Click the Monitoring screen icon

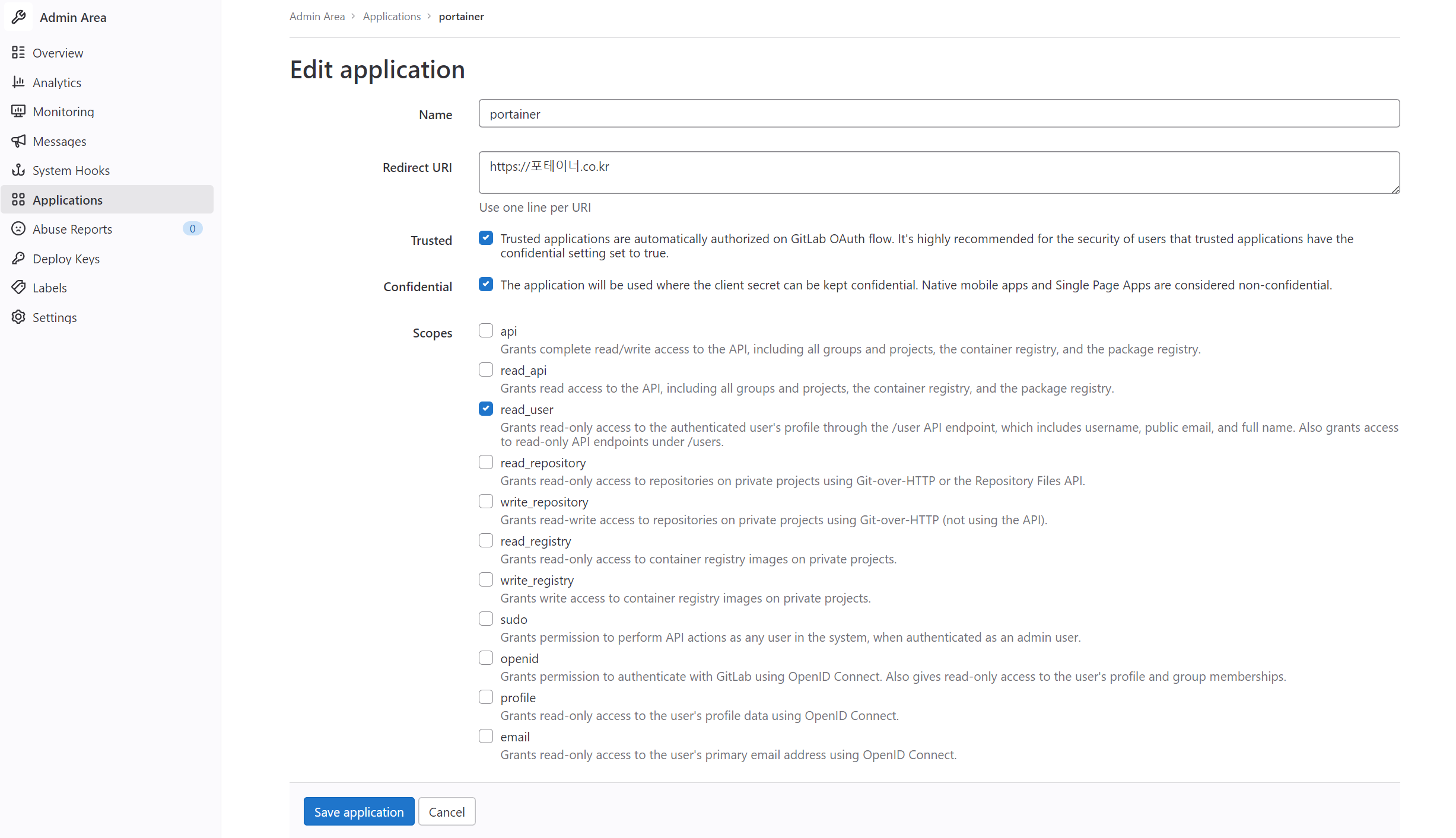pyautogui.click(x=18, y=111)
